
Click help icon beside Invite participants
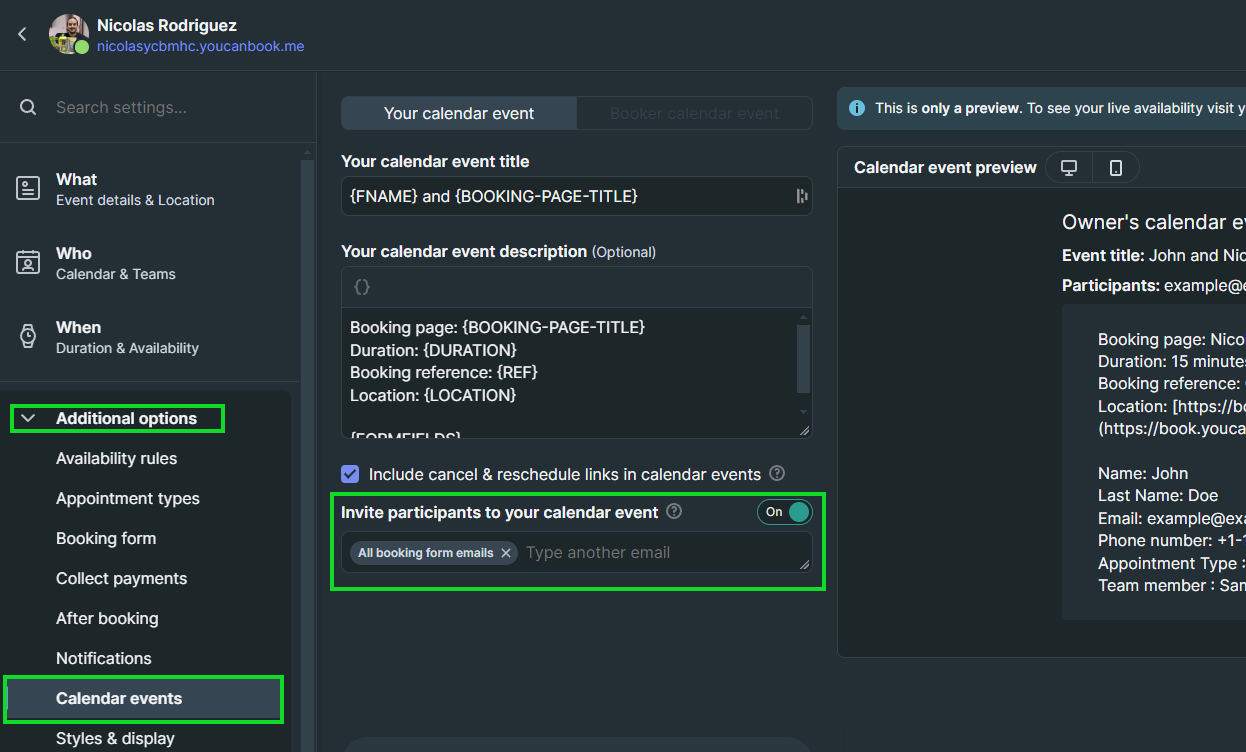(x=674, y=512)
